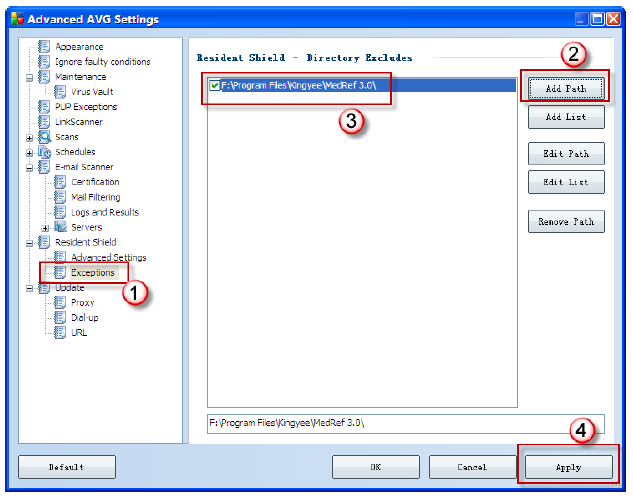Cancel the settings dialog

472,467
